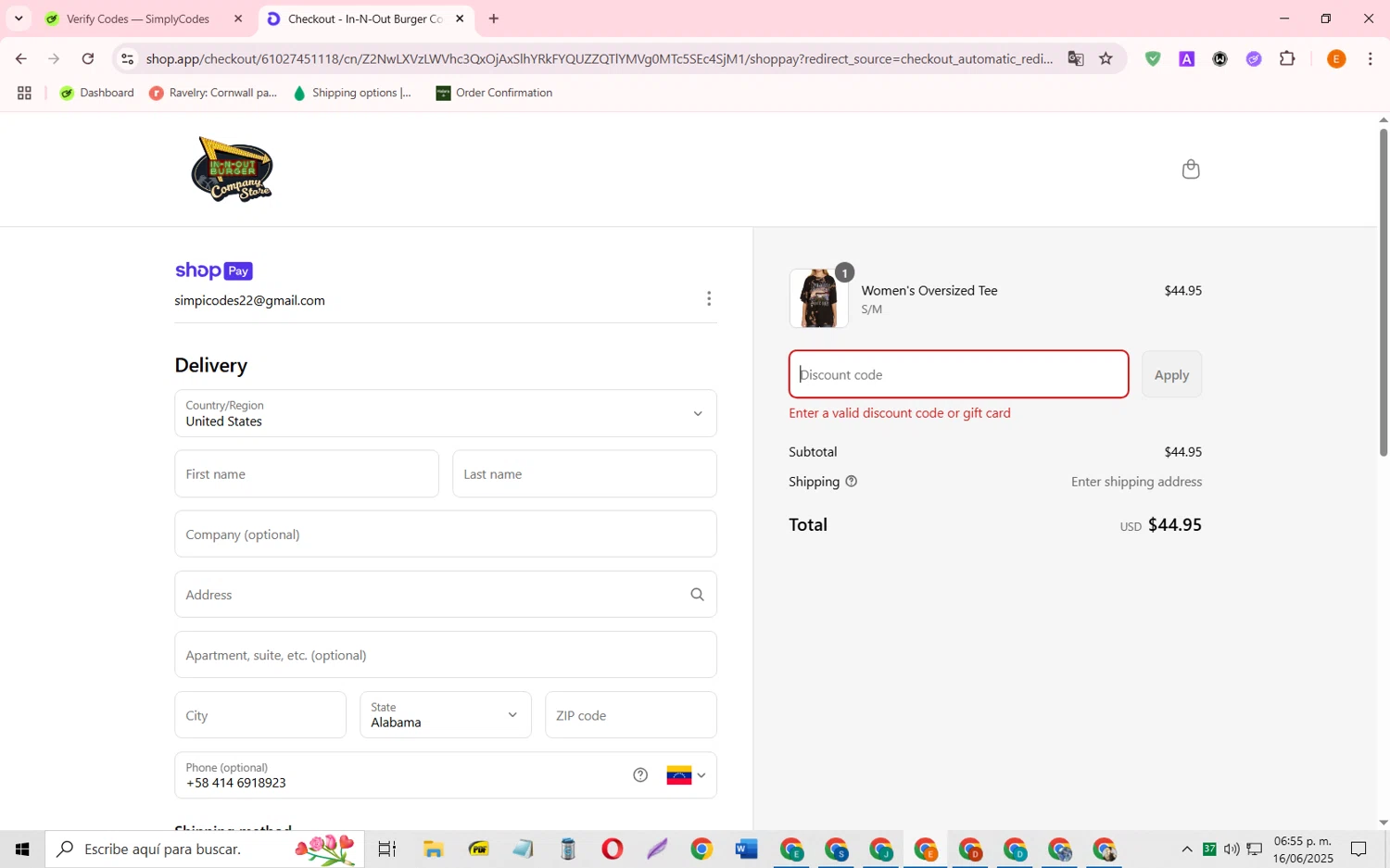
Task: Click the First name field
Action: point(307,474)
